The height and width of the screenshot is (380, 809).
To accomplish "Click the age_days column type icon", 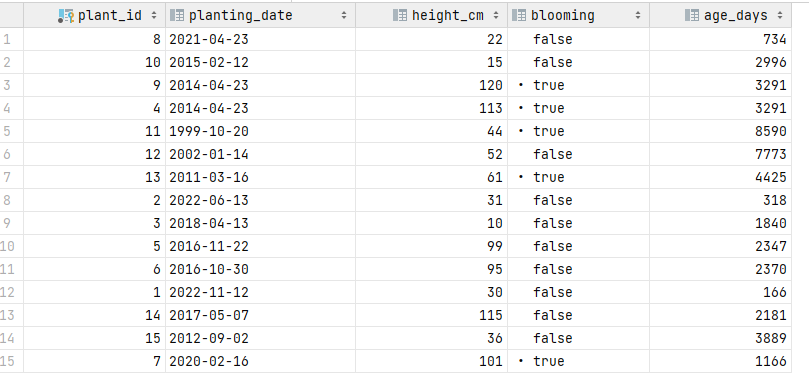I will pyautogui.click(x=692, y=15).
